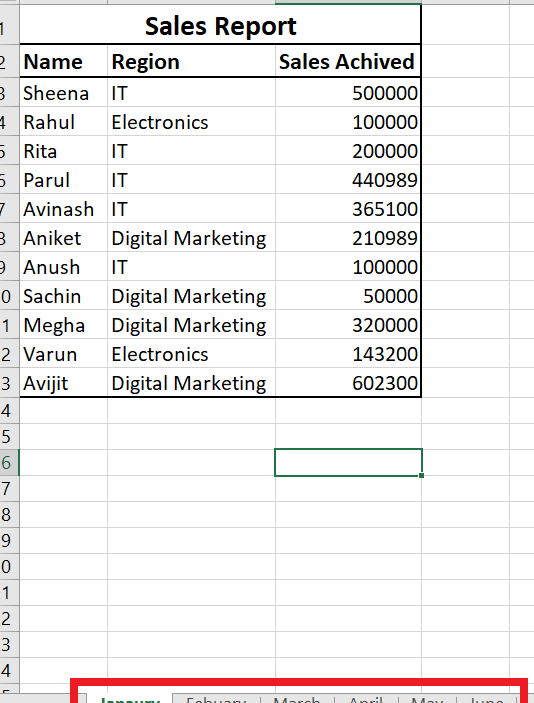Viewport: 534px width, 703px height.
Task: Click Varun's Electronics region cell
Action: click(x=191, y=354)
